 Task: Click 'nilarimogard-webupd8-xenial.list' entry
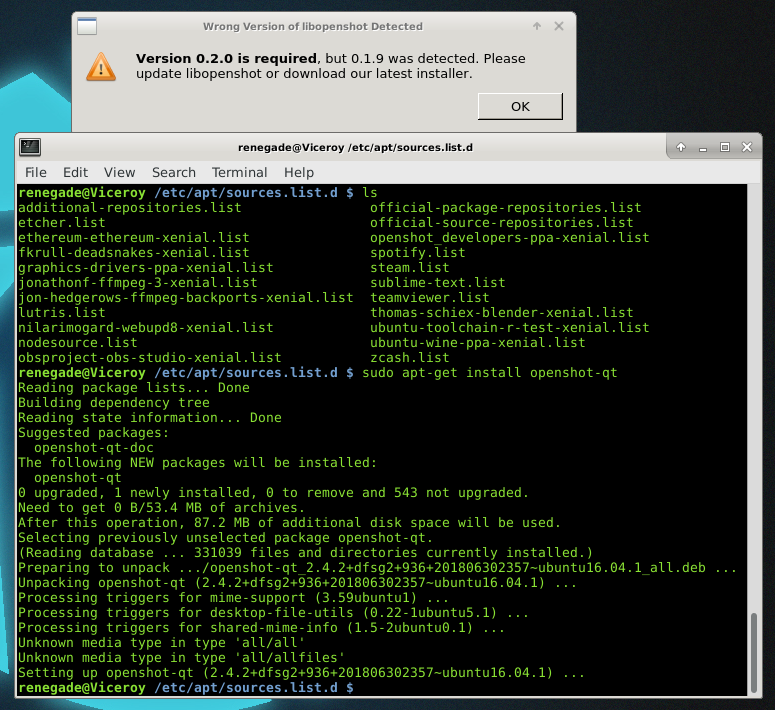[146, 328]
